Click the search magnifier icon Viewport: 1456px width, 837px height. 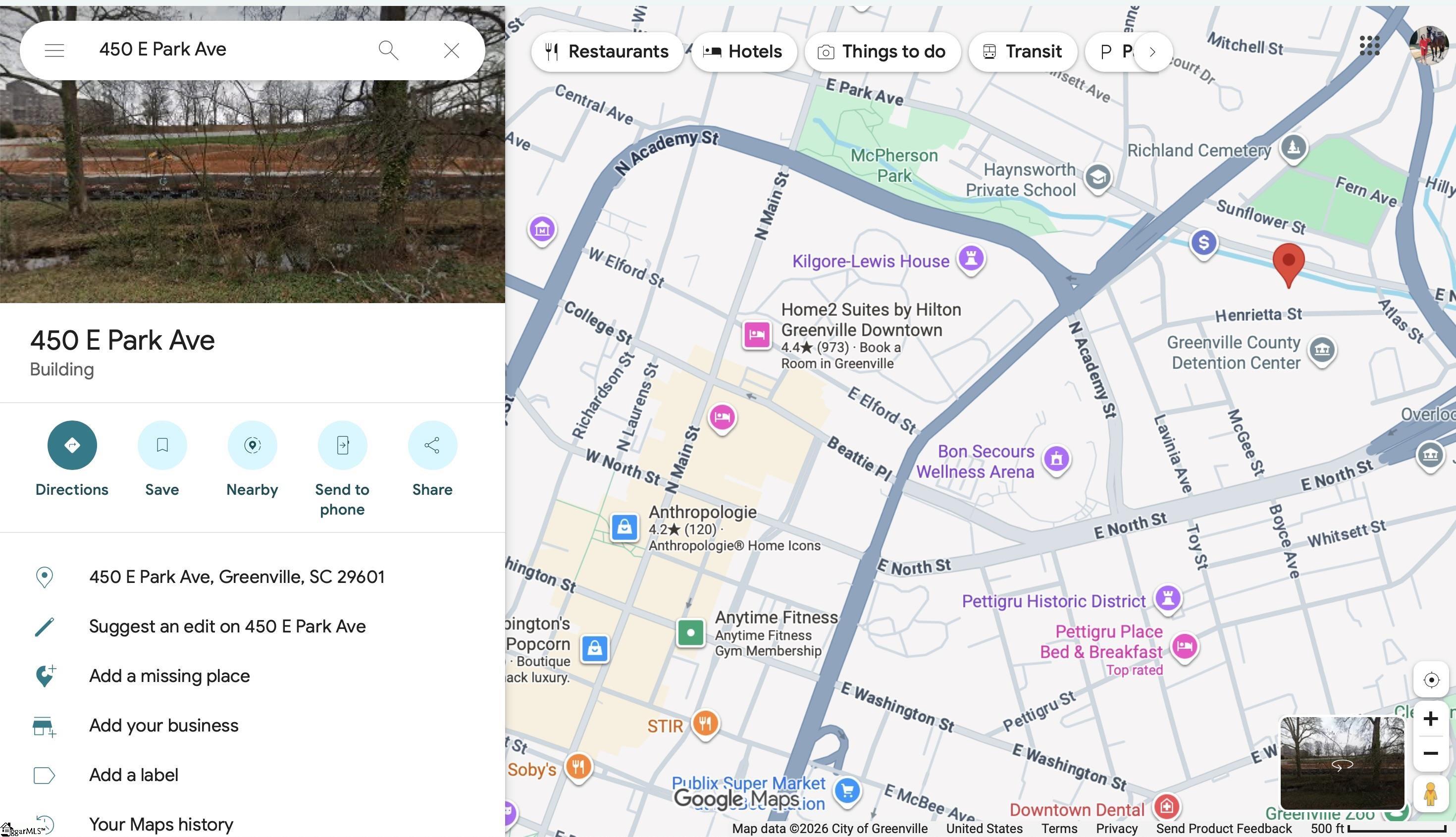click(388, 51)
